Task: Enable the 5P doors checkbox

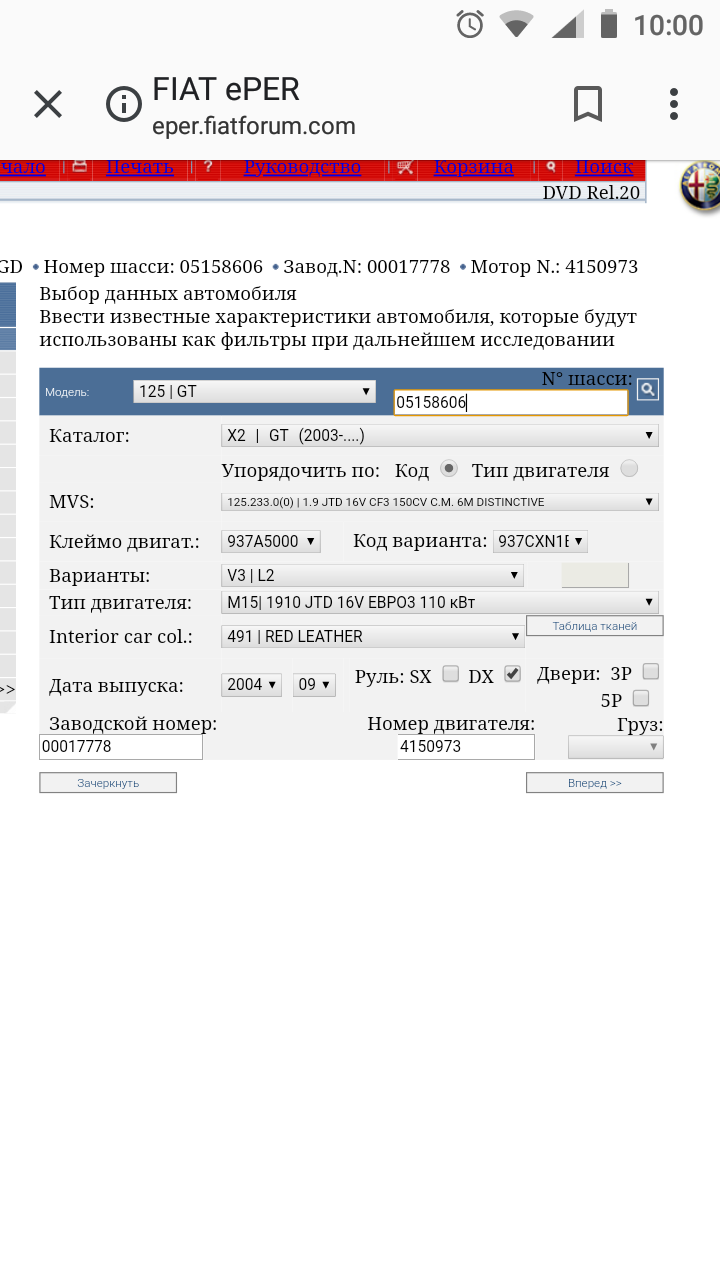Action: (x=641, y=698)
